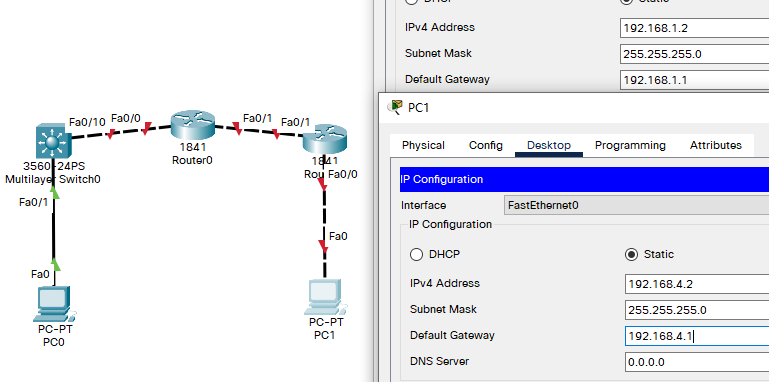Image resolution: width=769 pixels, height=382 pixels.
Task: Click the PC1 window title icon
Action: 395,106
